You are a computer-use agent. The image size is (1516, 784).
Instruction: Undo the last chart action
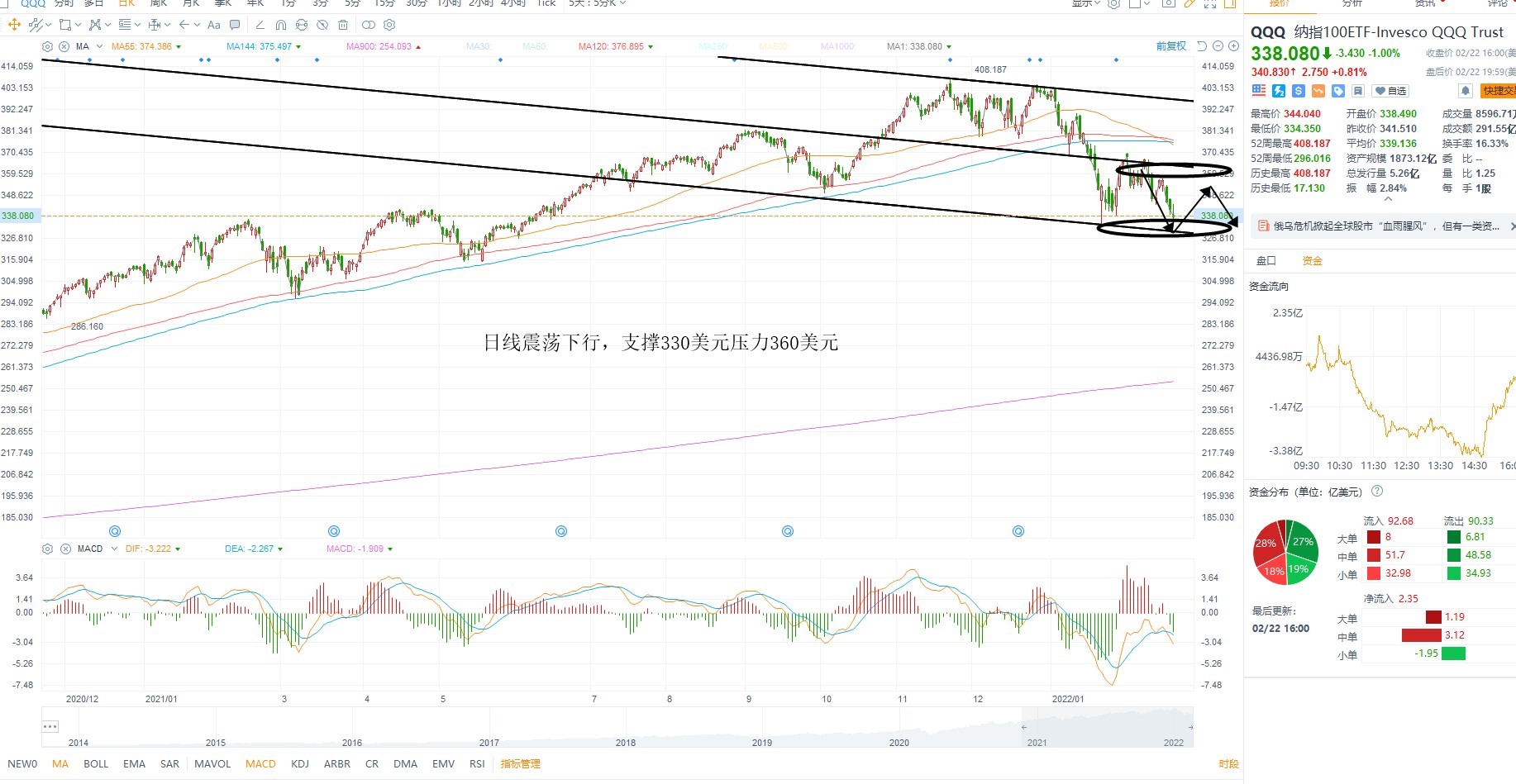click(x=1202, y=46)
